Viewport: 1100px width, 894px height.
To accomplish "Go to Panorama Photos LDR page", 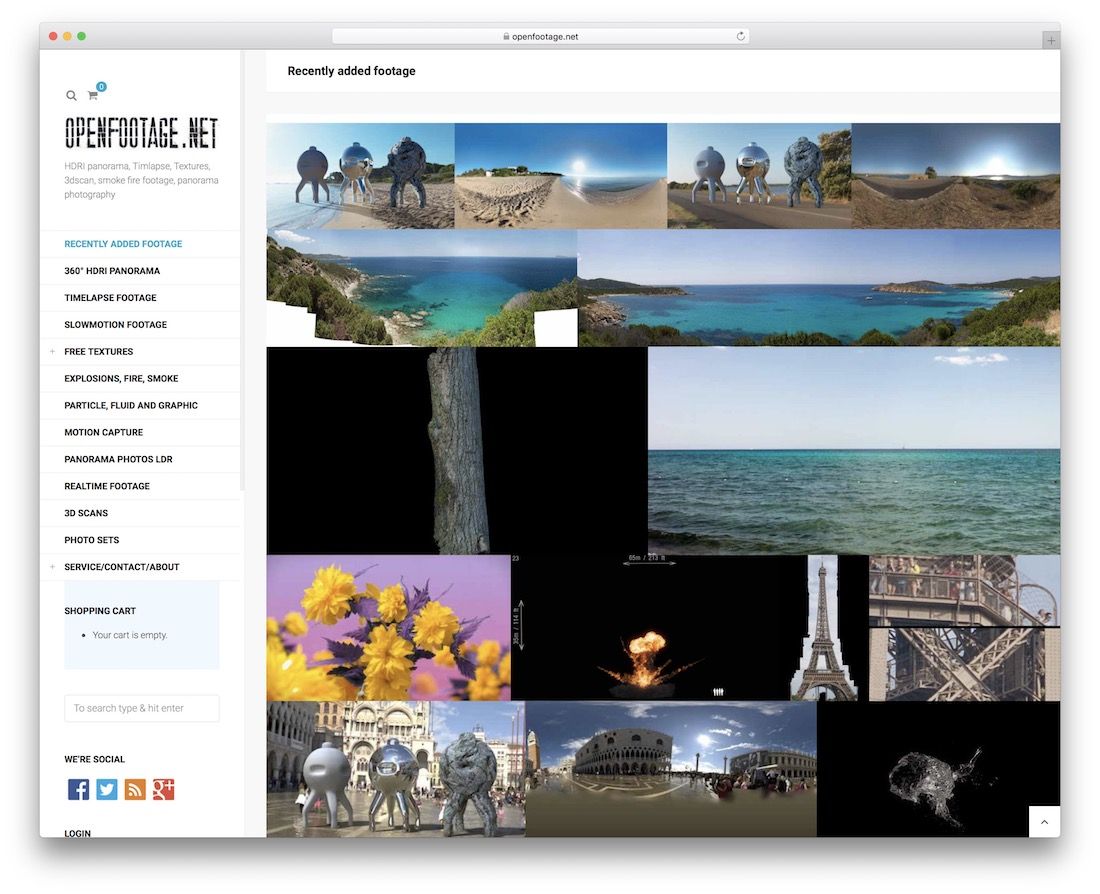I will pyautogui.click(x=119, y=459).
